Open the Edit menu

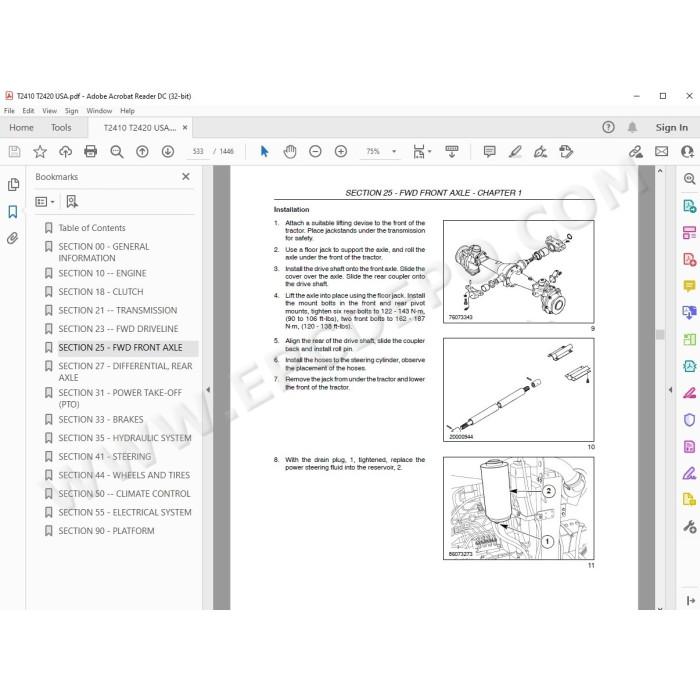(x=28, y=111)
